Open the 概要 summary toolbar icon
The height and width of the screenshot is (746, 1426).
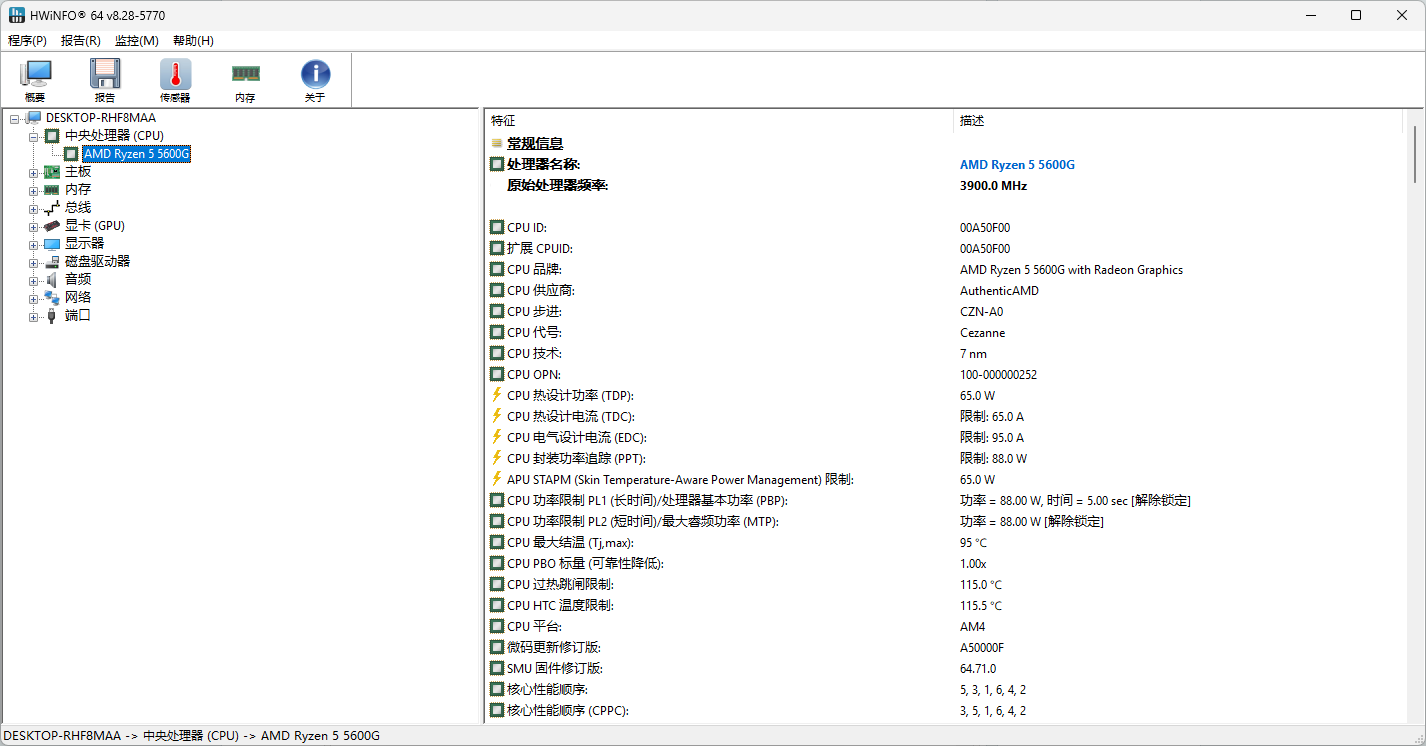[x=35, y=74]
